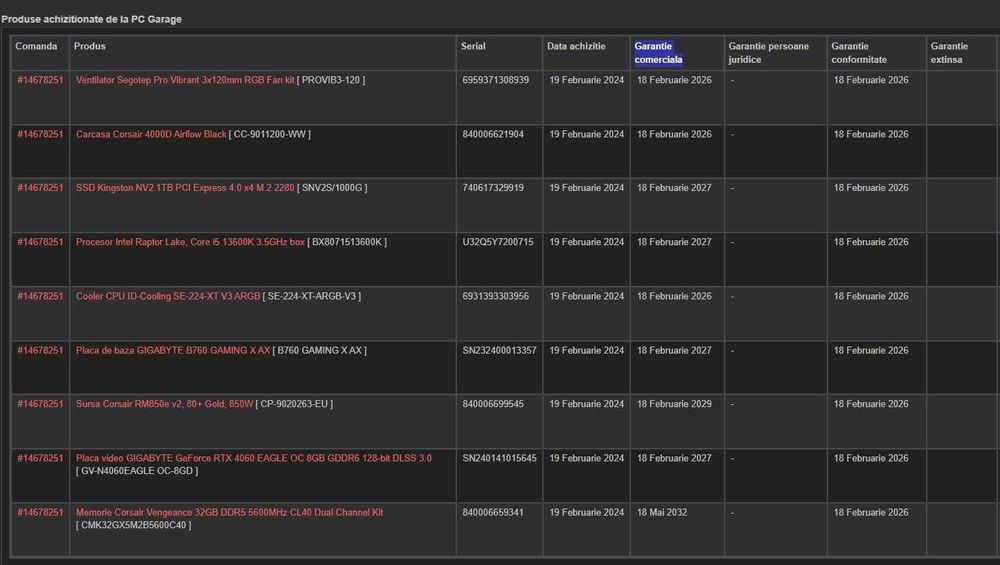The height and width of the screenshot is (565, 1000).
Task: Open the Memorie Corsair Vengeance 32GB DDR5 link
Action: point(230,512)
